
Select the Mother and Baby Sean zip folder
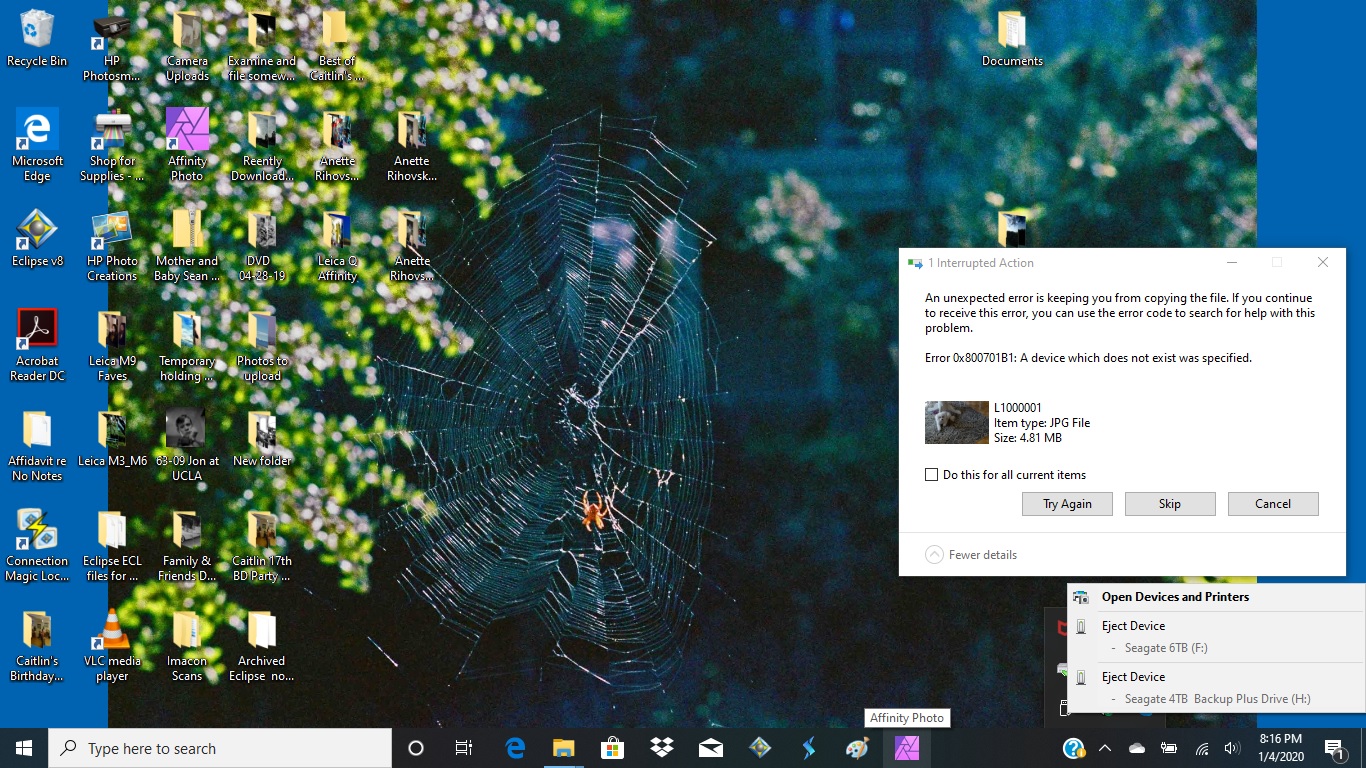tap(187, 246)
